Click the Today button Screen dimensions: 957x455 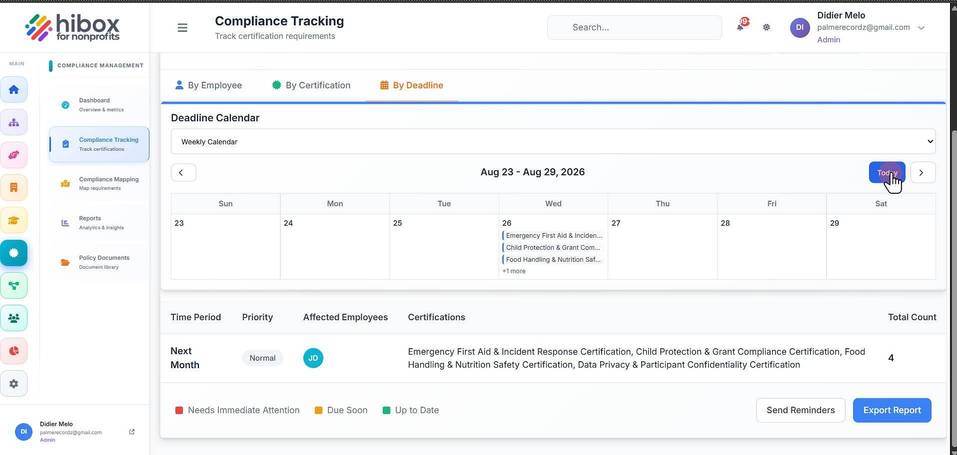pyautogui.click(x=887, y=173)
